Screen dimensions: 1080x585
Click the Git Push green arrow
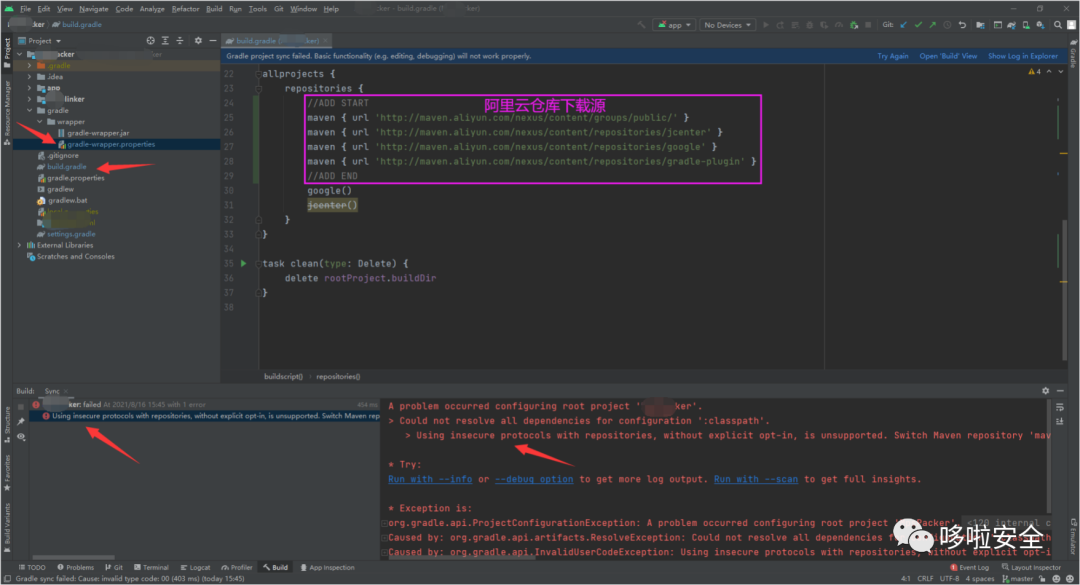933,25
